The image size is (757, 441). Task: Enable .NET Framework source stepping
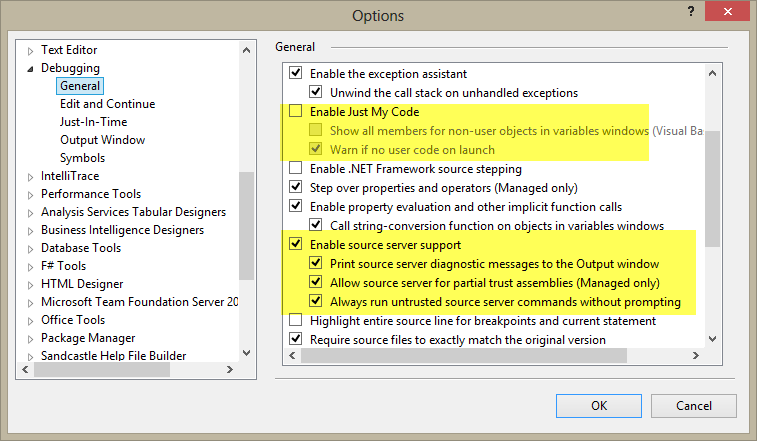[295, 169]
